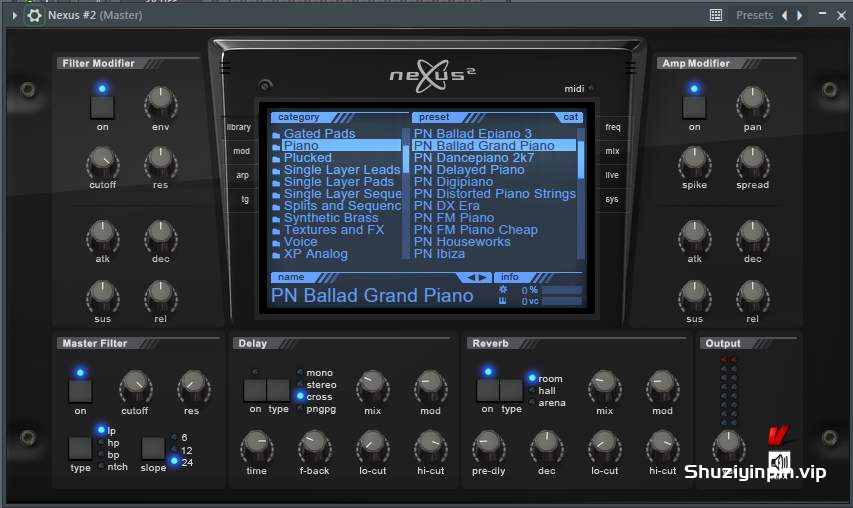Image resolution: width=853 pixels, height=508 pixels.
Task: Go to the next preset with right arrow
Action: [800, 15]
